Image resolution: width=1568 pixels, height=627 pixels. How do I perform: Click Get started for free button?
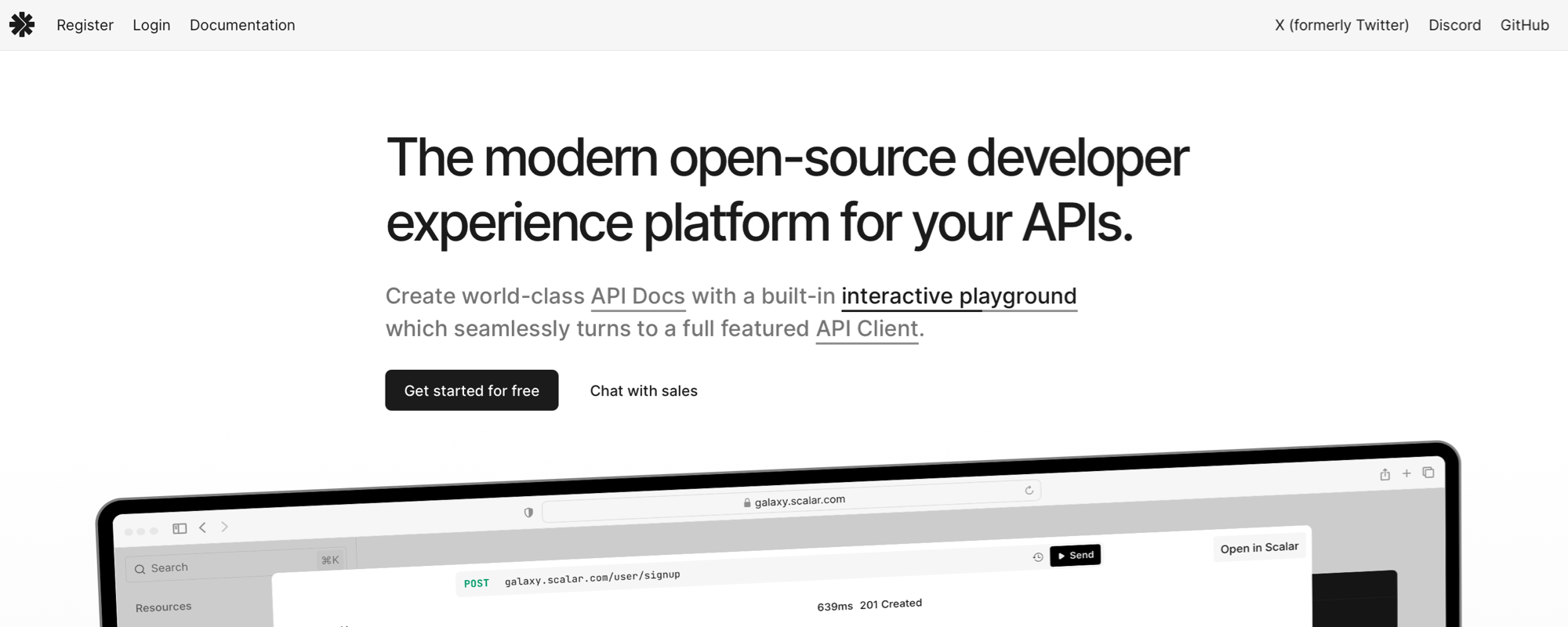click(471, 390)
